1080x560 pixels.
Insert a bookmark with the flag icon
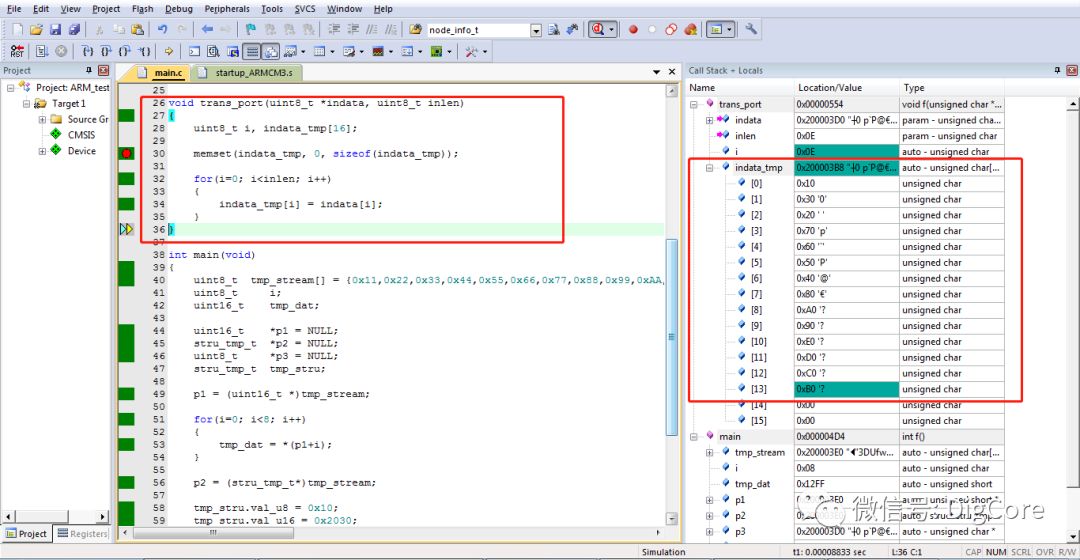[x=251, y=30]
